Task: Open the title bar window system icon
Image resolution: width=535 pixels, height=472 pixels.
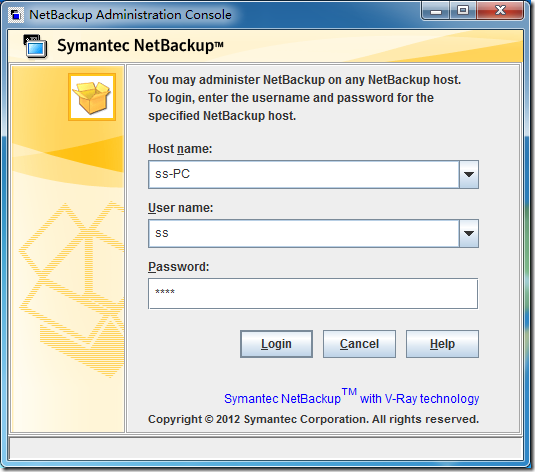Action: [x=15, y=15]
